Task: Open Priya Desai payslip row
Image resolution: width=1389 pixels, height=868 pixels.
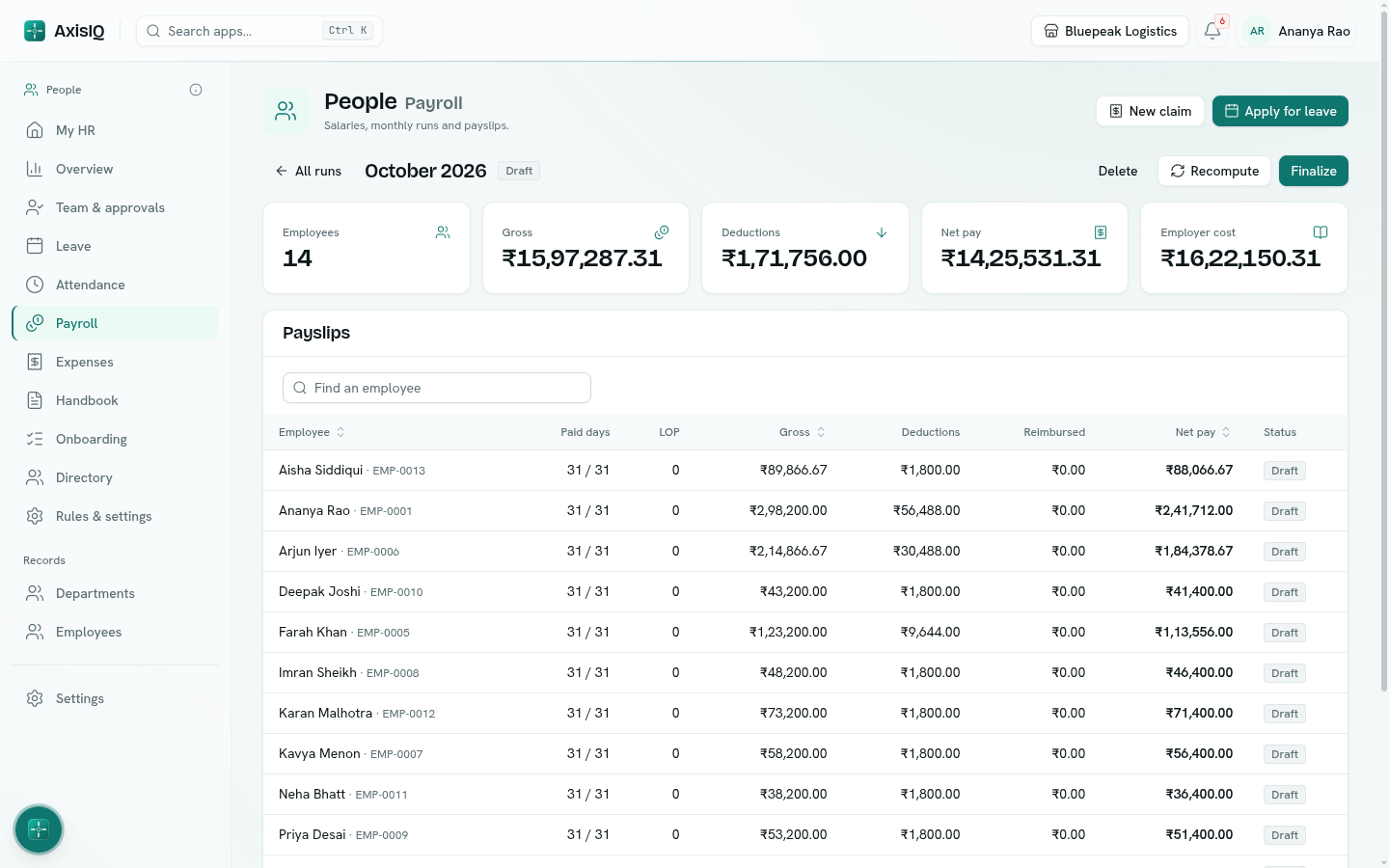Action: (x=805, y=835)
